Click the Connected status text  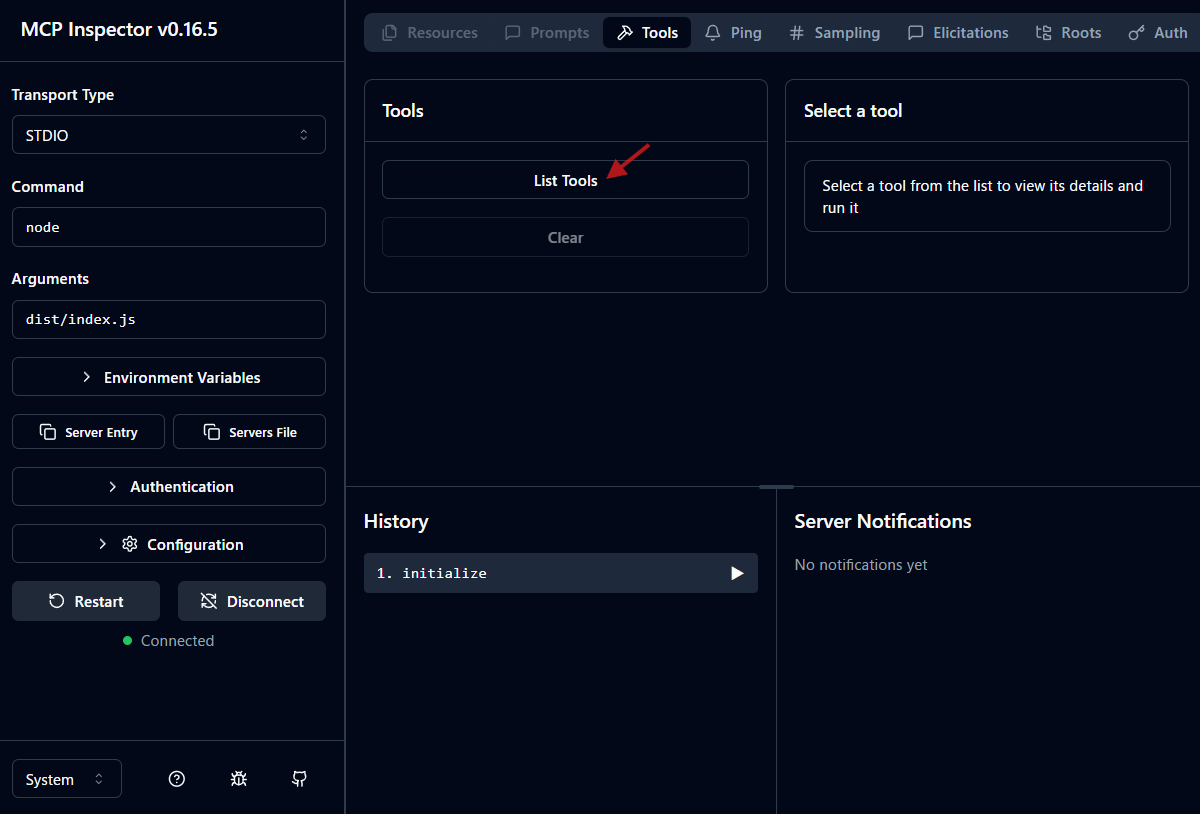coord(177,641)
